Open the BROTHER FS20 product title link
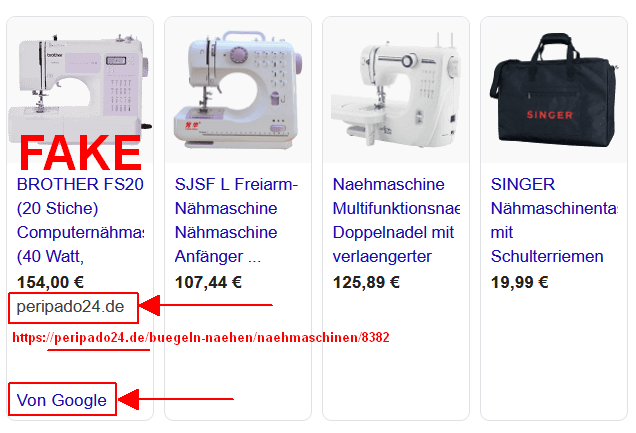This screenshot has width=636, height=433. click(80, 220)
